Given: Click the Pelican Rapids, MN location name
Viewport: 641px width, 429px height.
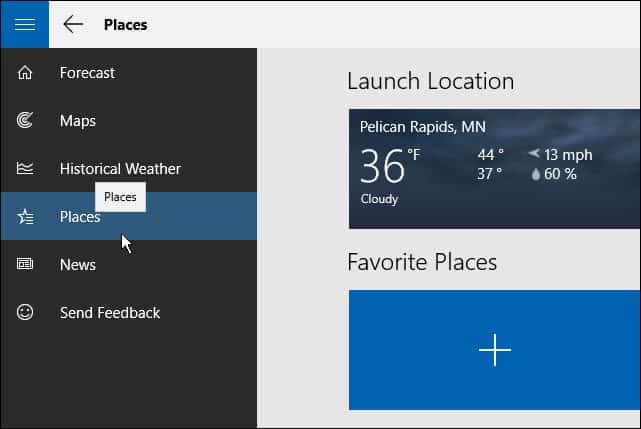Looking at the screenshot, I should [423, 127].
